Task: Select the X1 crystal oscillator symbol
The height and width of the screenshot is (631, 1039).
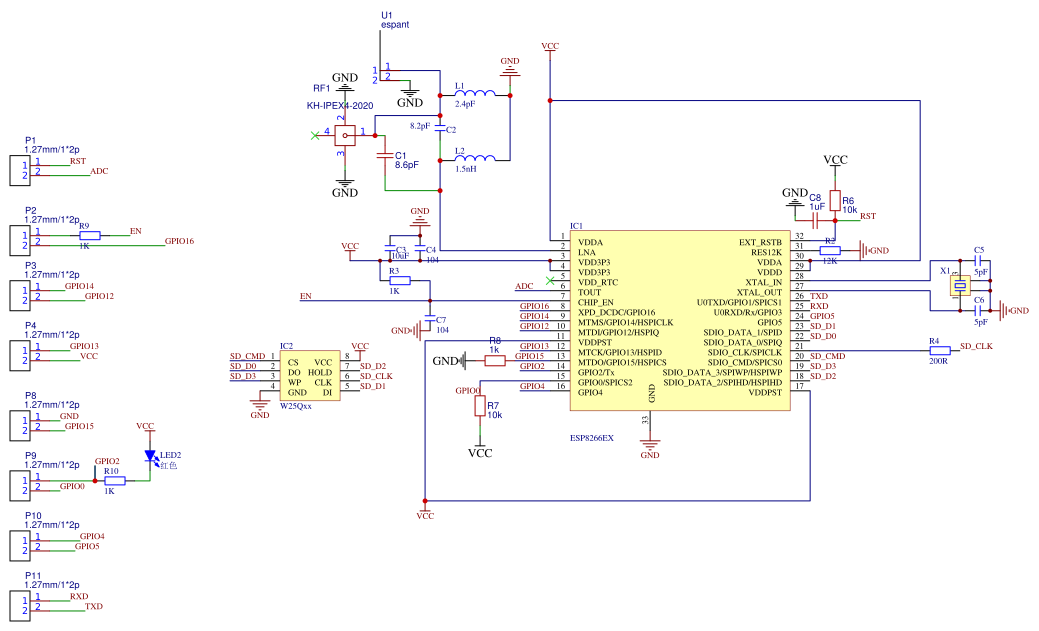Action: (959, 286)
